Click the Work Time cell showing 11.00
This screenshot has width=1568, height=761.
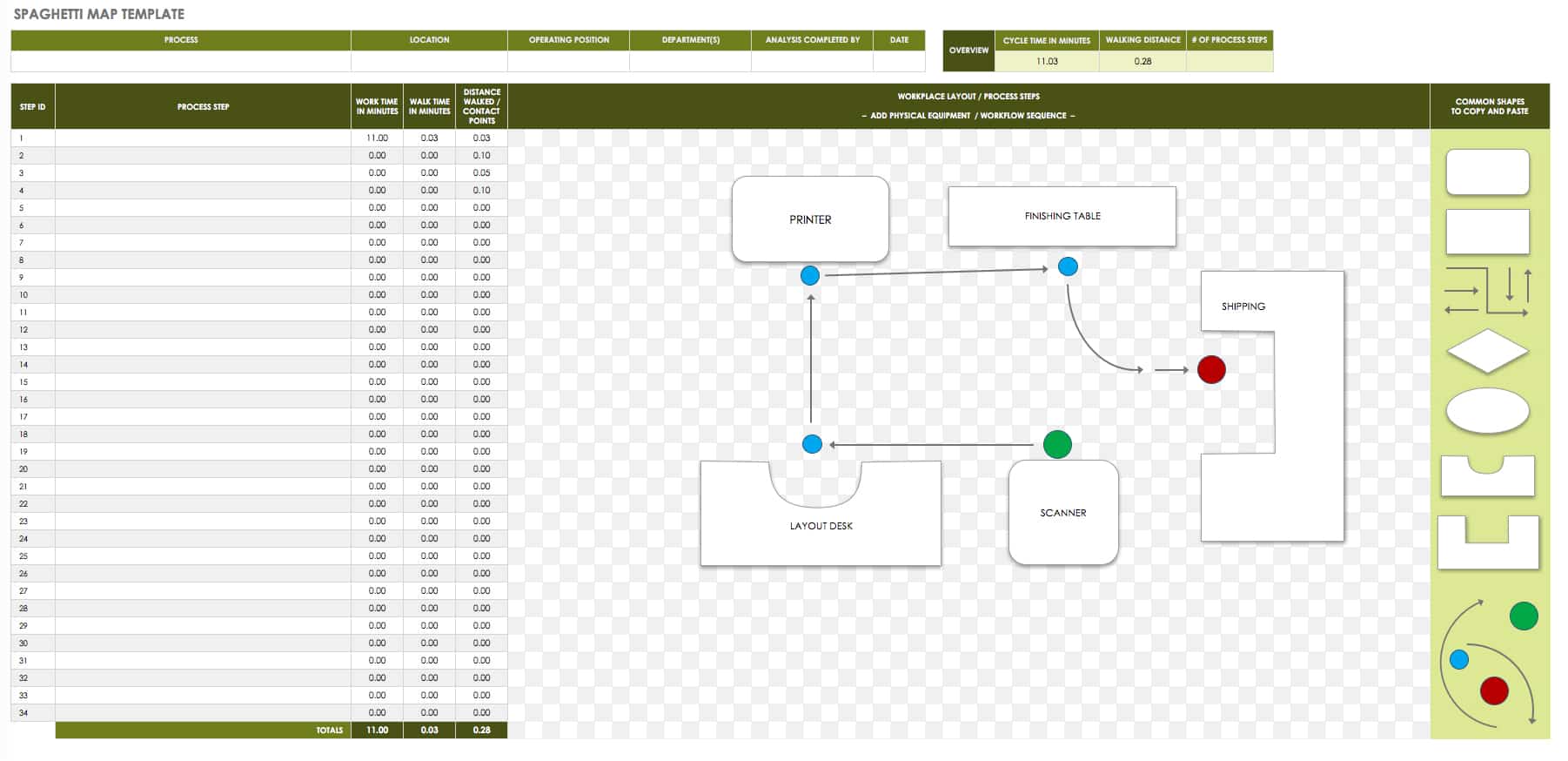377,138
